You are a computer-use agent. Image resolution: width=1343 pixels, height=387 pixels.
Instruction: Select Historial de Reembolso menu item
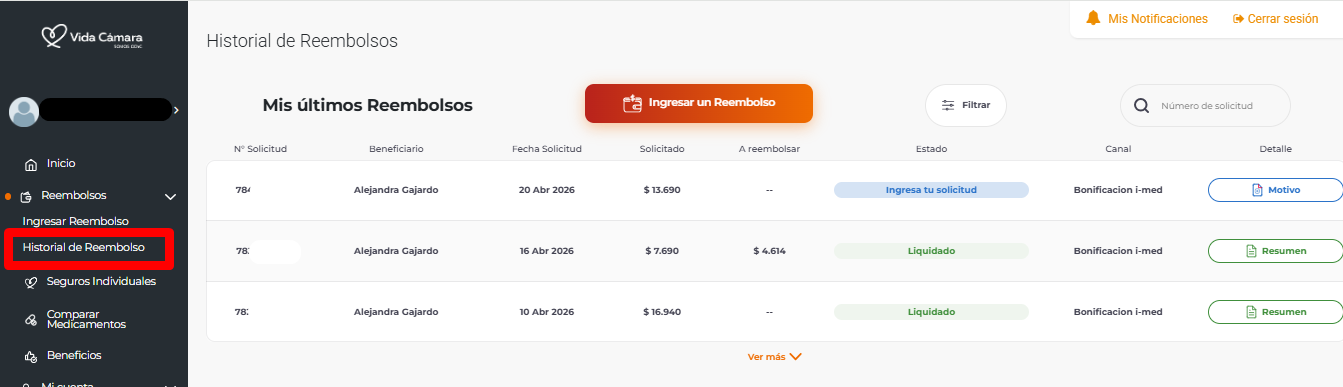84,247
